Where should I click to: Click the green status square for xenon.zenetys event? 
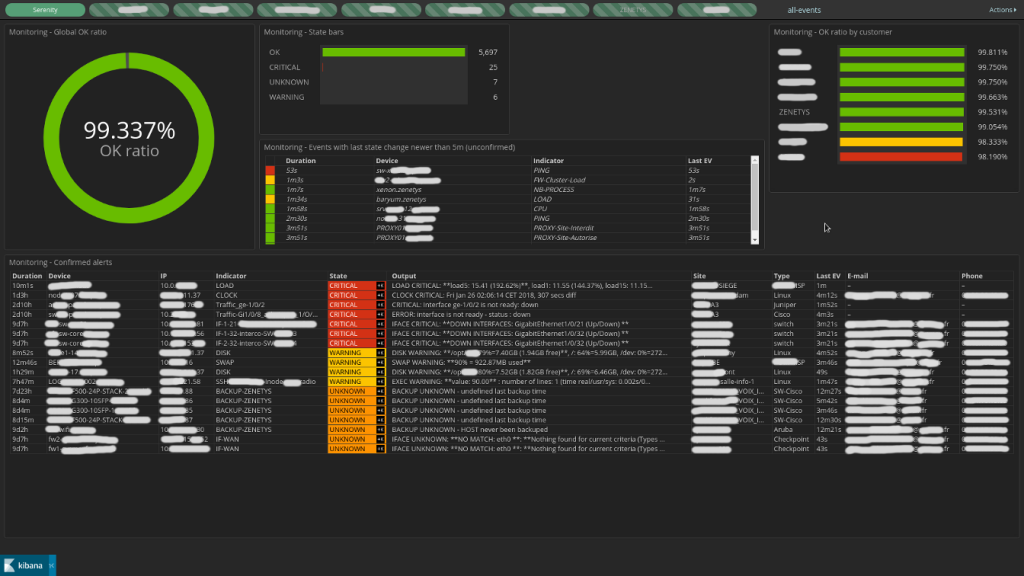pyautogui.click(x=270, y=189)
